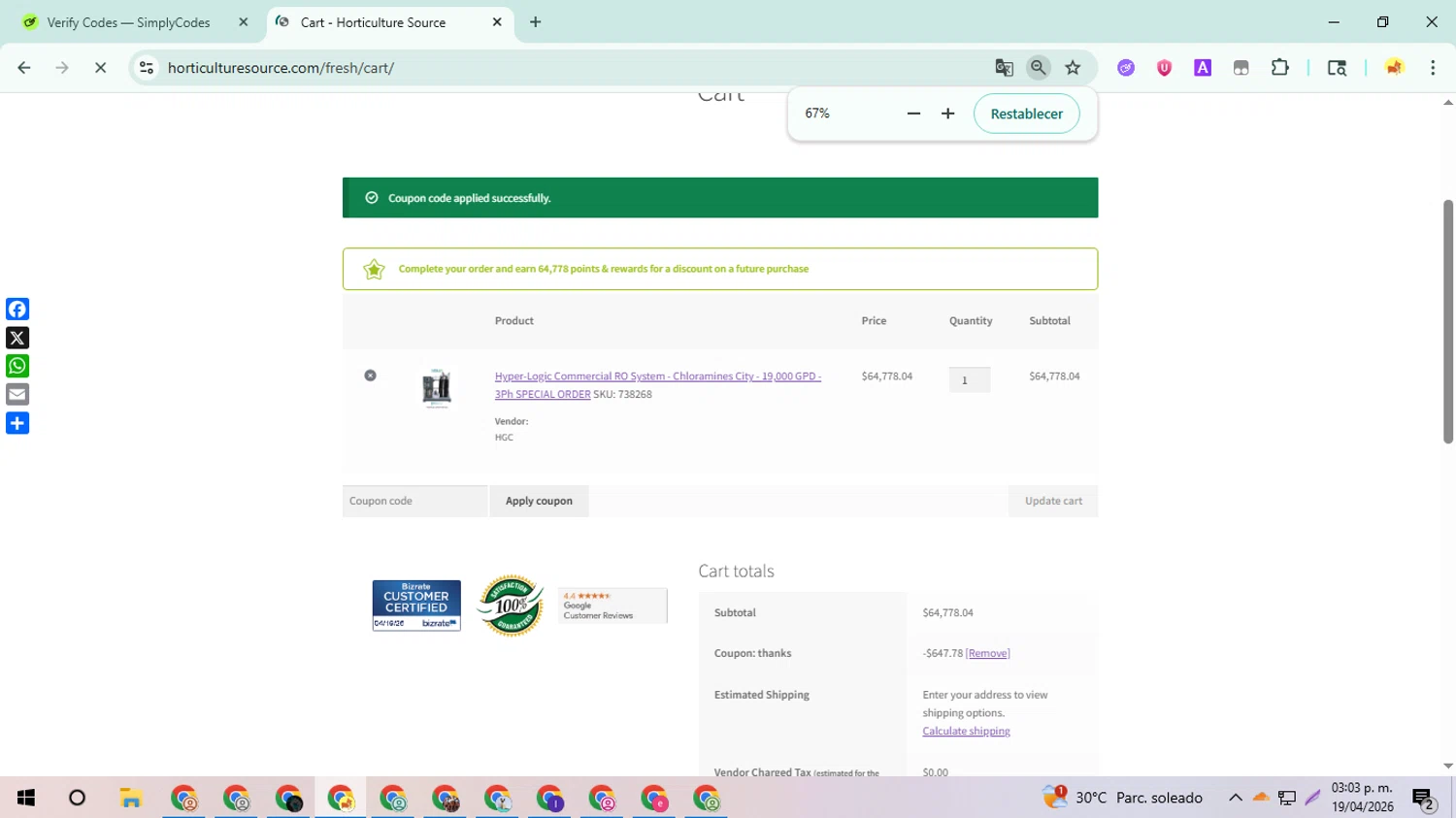
Task: Click the Calculate shipping link
Action: pyautogui.click(x=966, y=731)
